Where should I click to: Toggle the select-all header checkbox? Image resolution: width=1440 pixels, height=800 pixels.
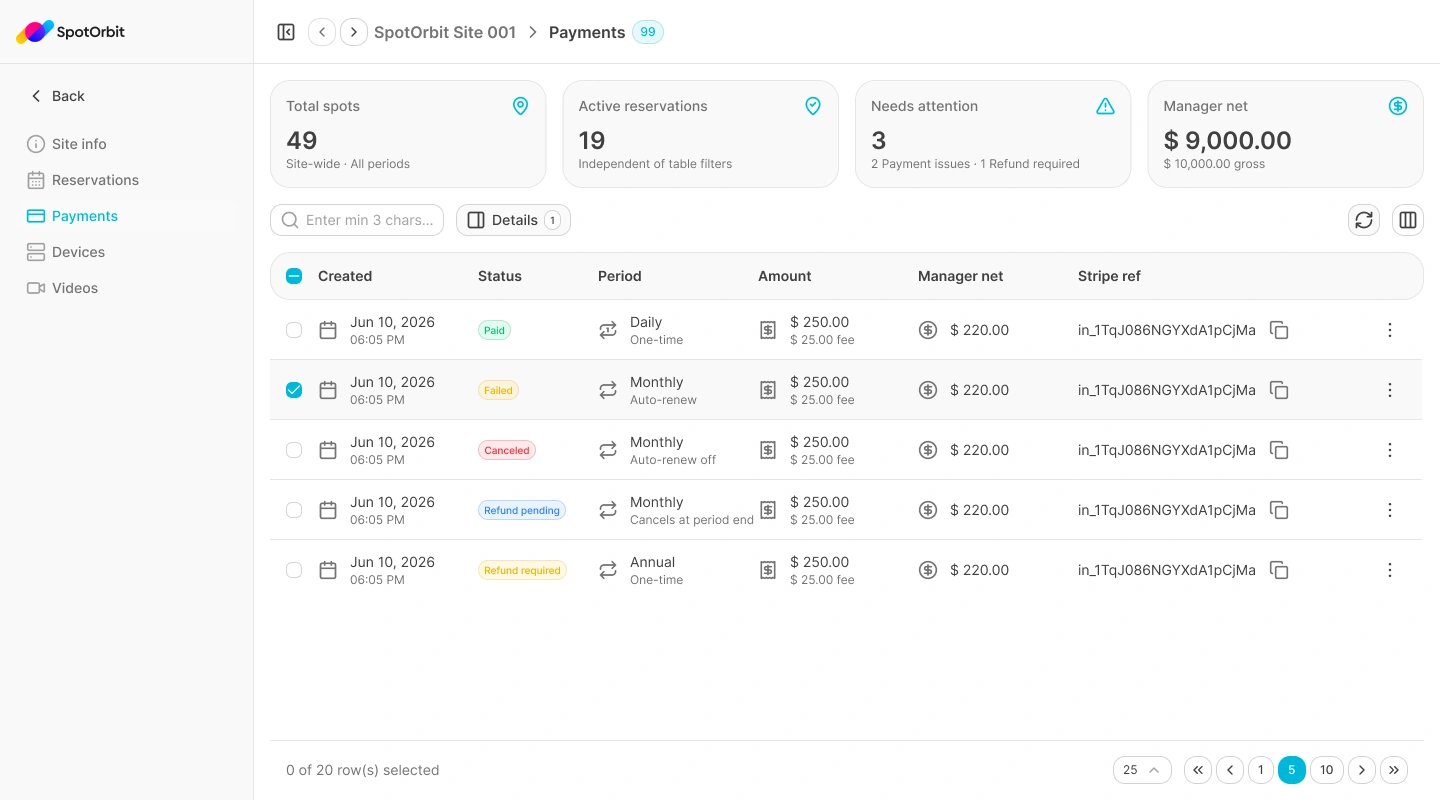pyautogui.click(x=294, y=276)
